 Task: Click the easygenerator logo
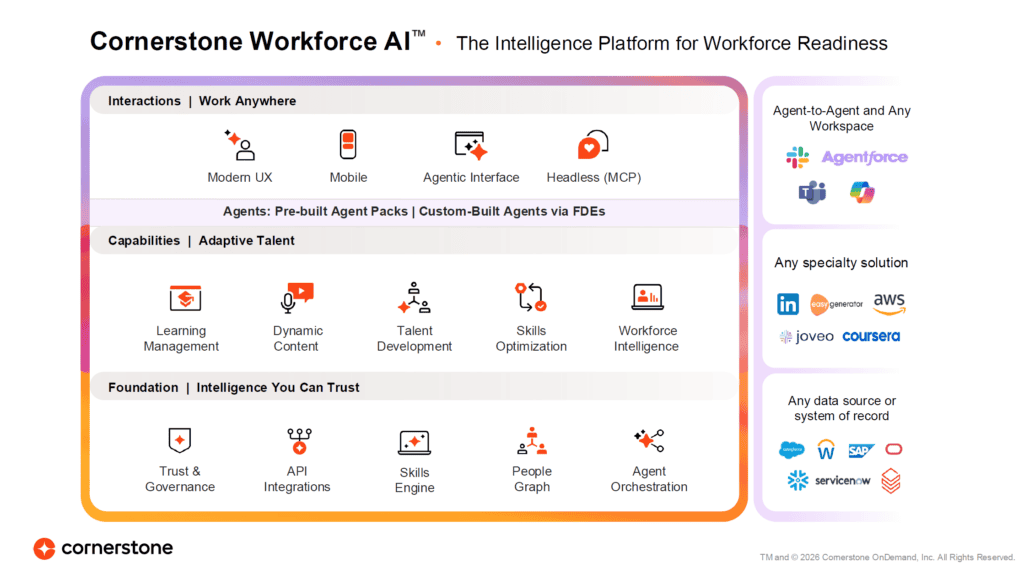[x=837, y=304]
